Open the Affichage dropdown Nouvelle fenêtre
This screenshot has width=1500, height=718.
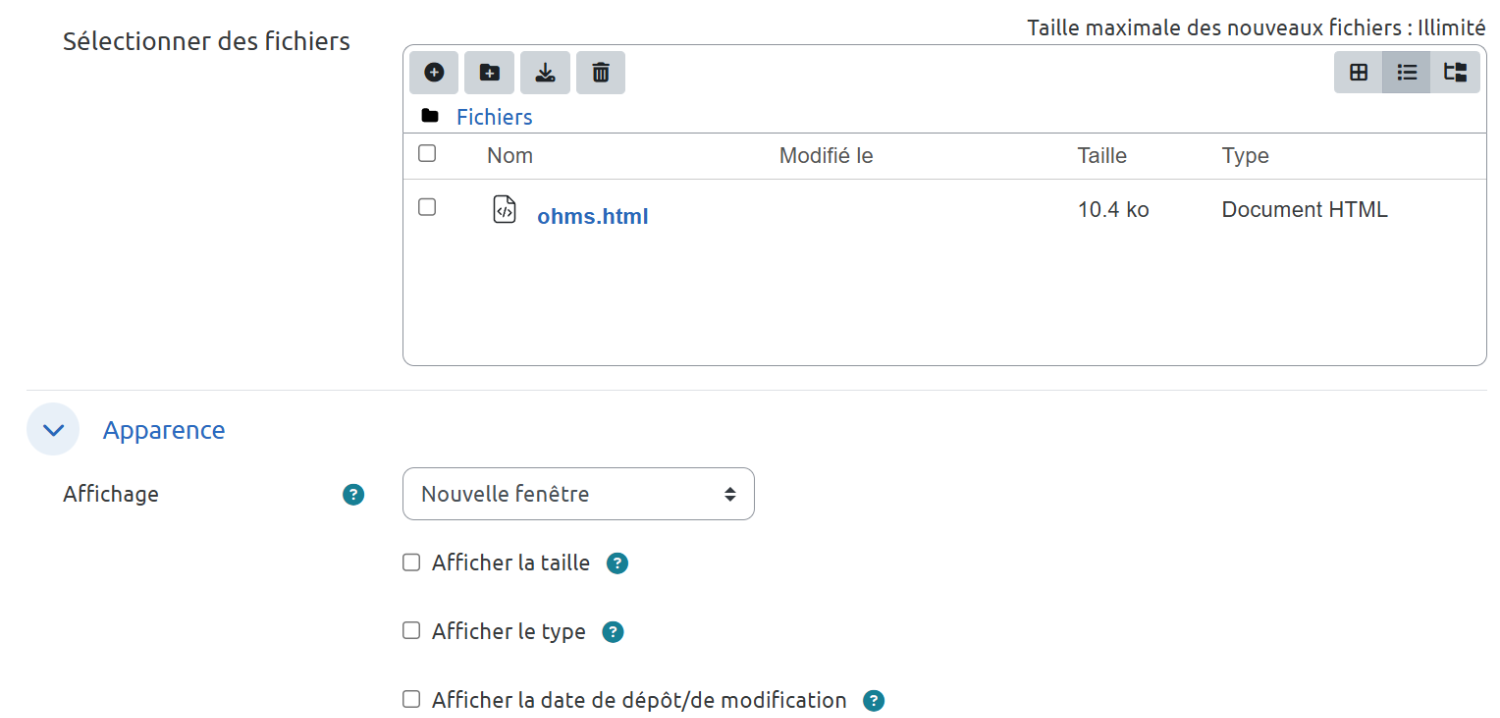[x=578, y=494]
